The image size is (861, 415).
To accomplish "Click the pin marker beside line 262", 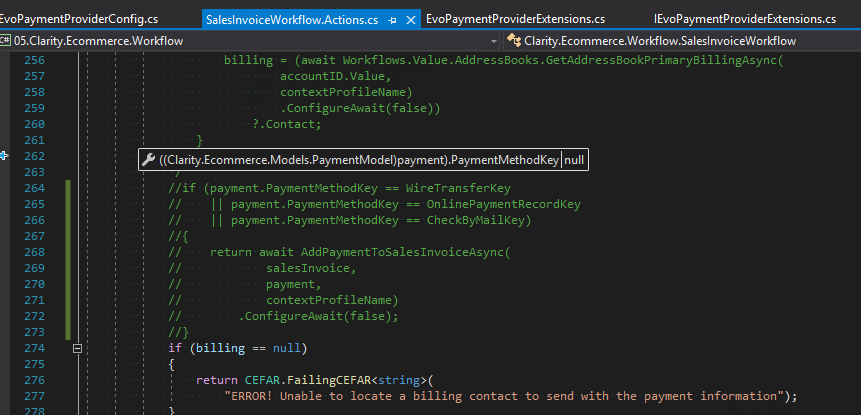I will tap(4, 156).
